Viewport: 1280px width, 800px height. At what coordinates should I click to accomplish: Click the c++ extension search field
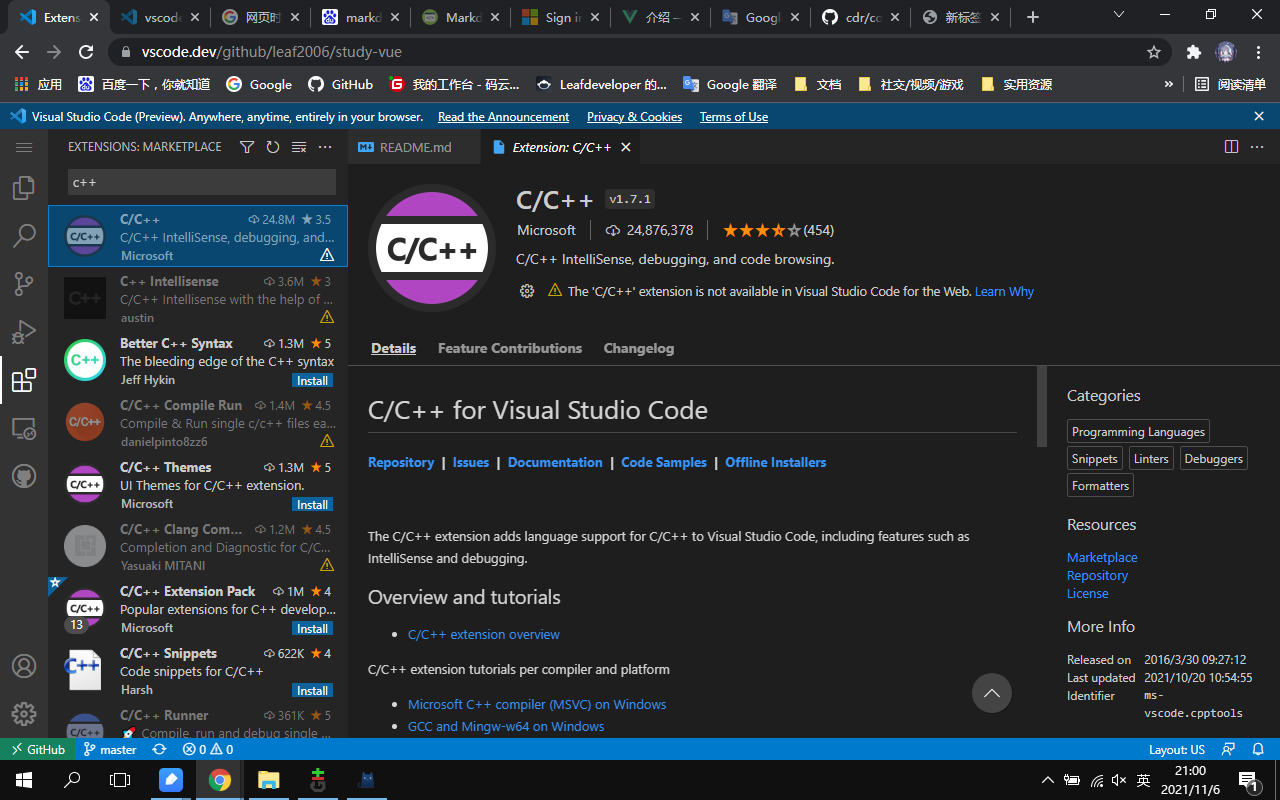click(x=200, y=182)
